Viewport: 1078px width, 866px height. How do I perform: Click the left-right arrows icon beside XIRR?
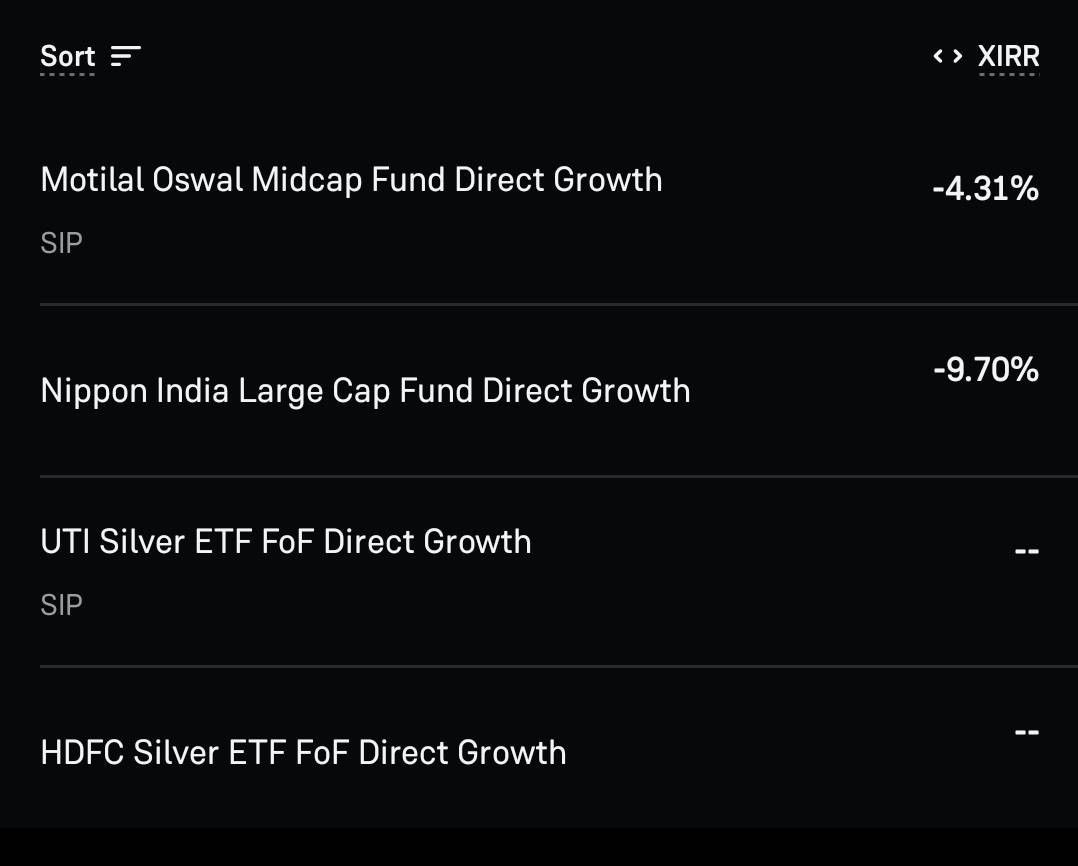tap(947, 56)
